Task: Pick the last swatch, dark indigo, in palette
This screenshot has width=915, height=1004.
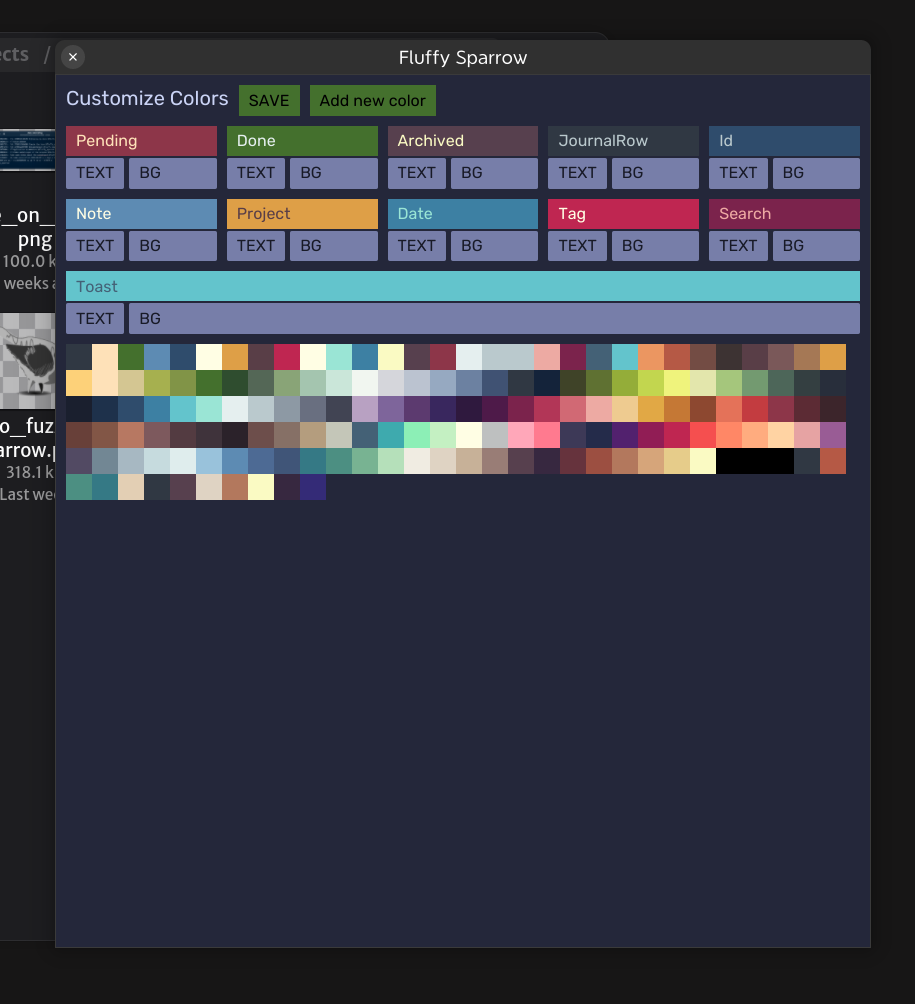Action: pyautogui.click(x=313, y=487)
